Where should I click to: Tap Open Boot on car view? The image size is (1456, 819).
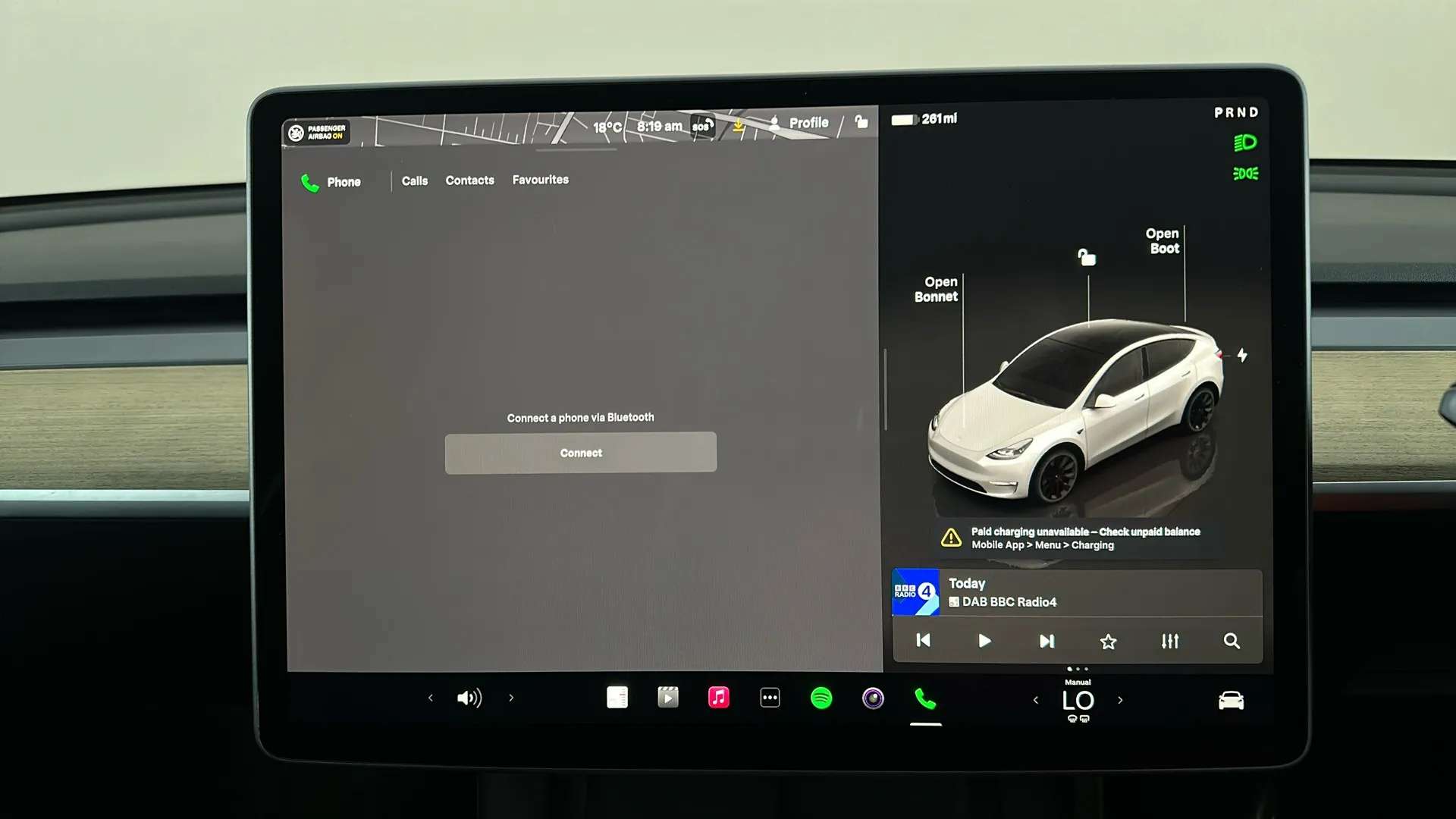[x=1163, y=241]
